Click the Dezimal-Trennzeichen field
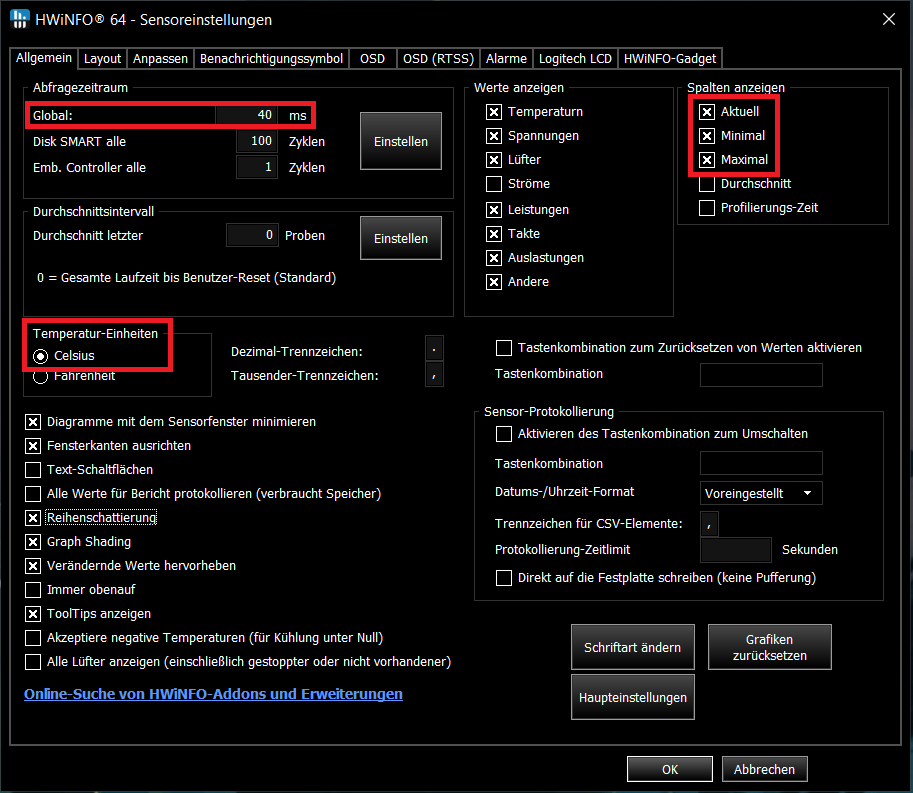The image size is (913, 793). click(434, 349)
